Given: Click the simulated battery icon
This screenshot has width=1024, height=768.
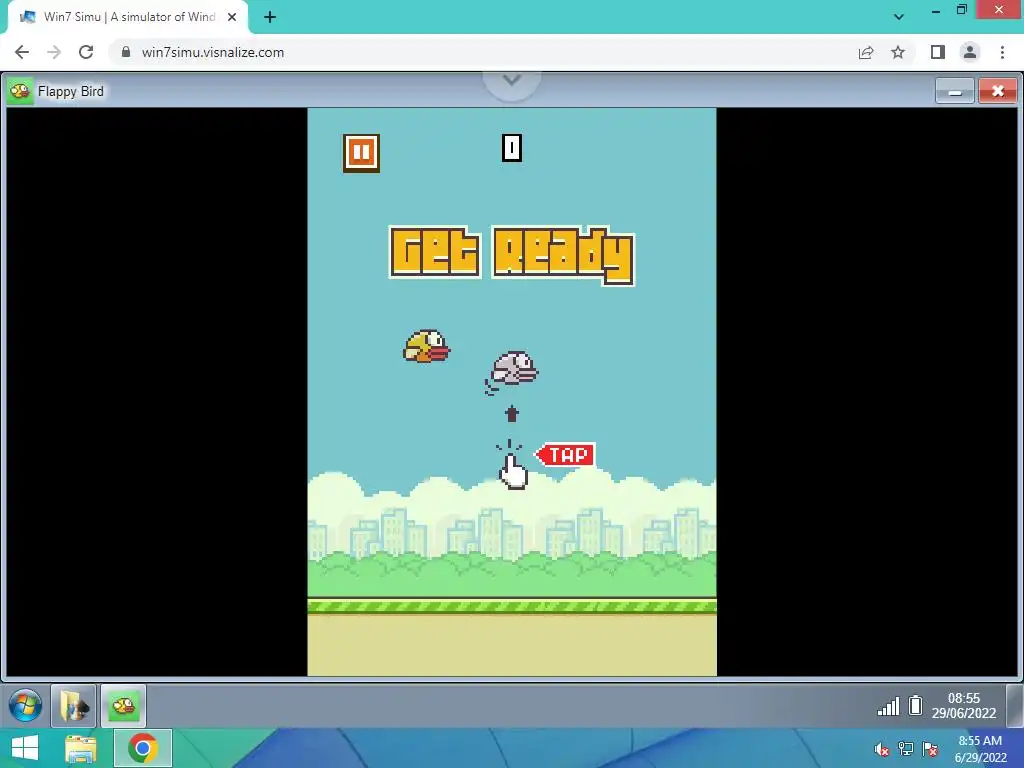Looking at the screenshot, I should [x=916, y=705].
